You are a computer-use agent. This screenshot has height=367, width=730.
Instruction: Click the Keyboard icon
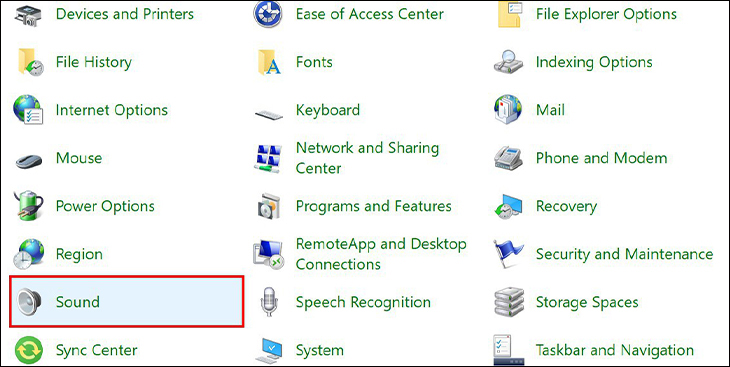pos(269,113)
